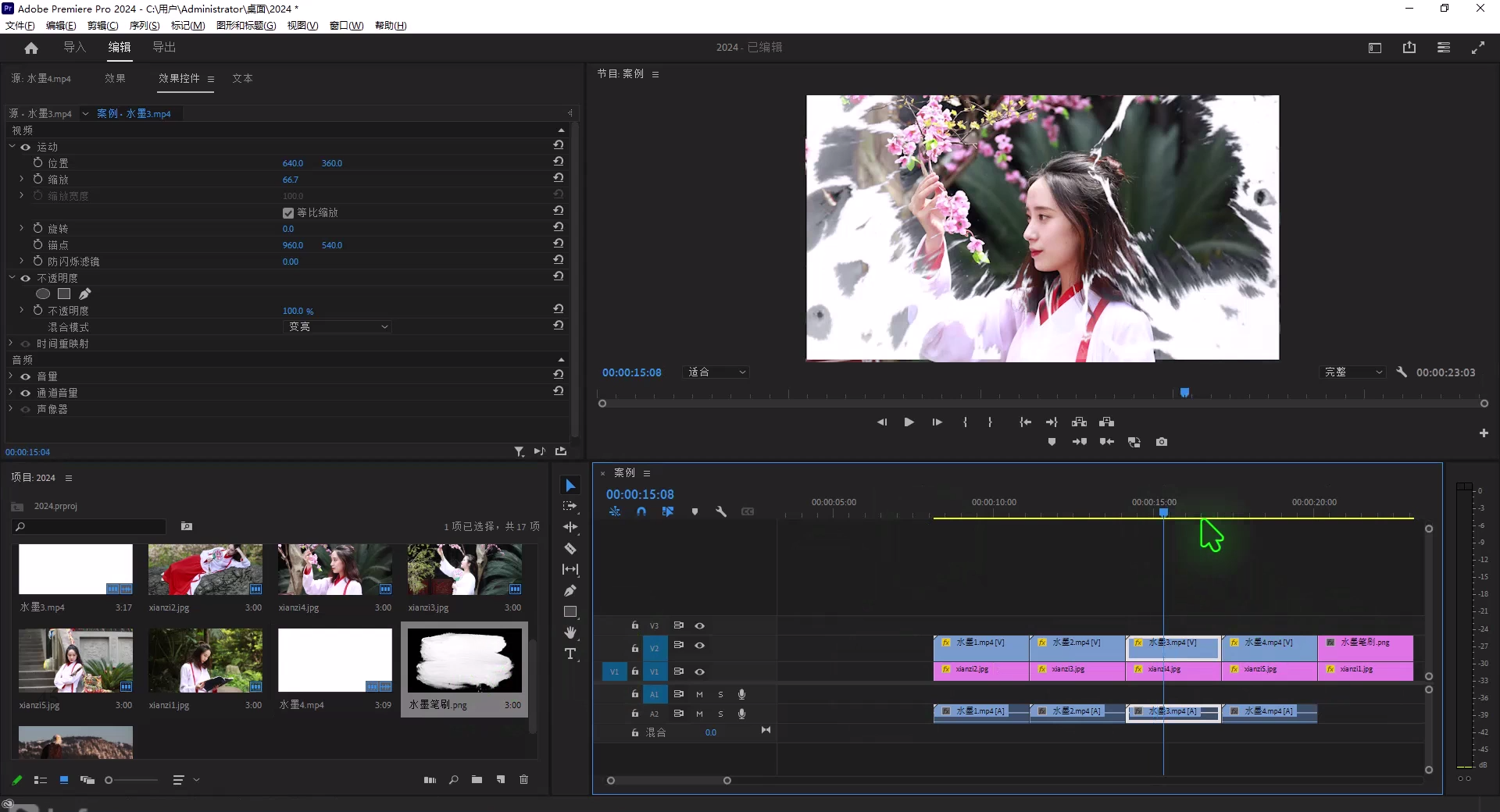Screen dimensions: 1500x812
Task: Solo audio track A2
Action: tap(720, 714)
